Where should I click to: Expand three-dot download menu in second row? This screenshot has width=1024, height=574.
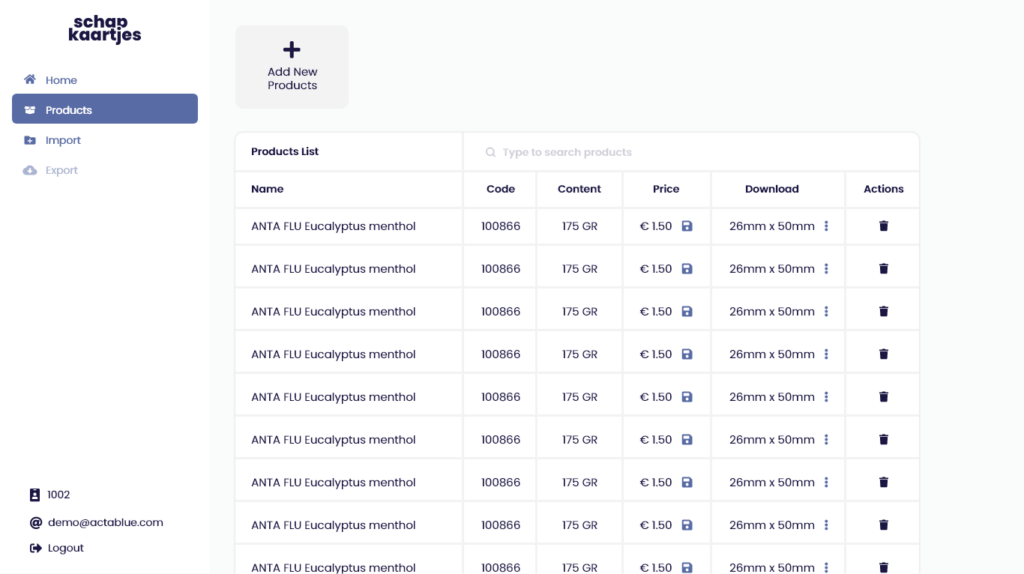(826, 269)
